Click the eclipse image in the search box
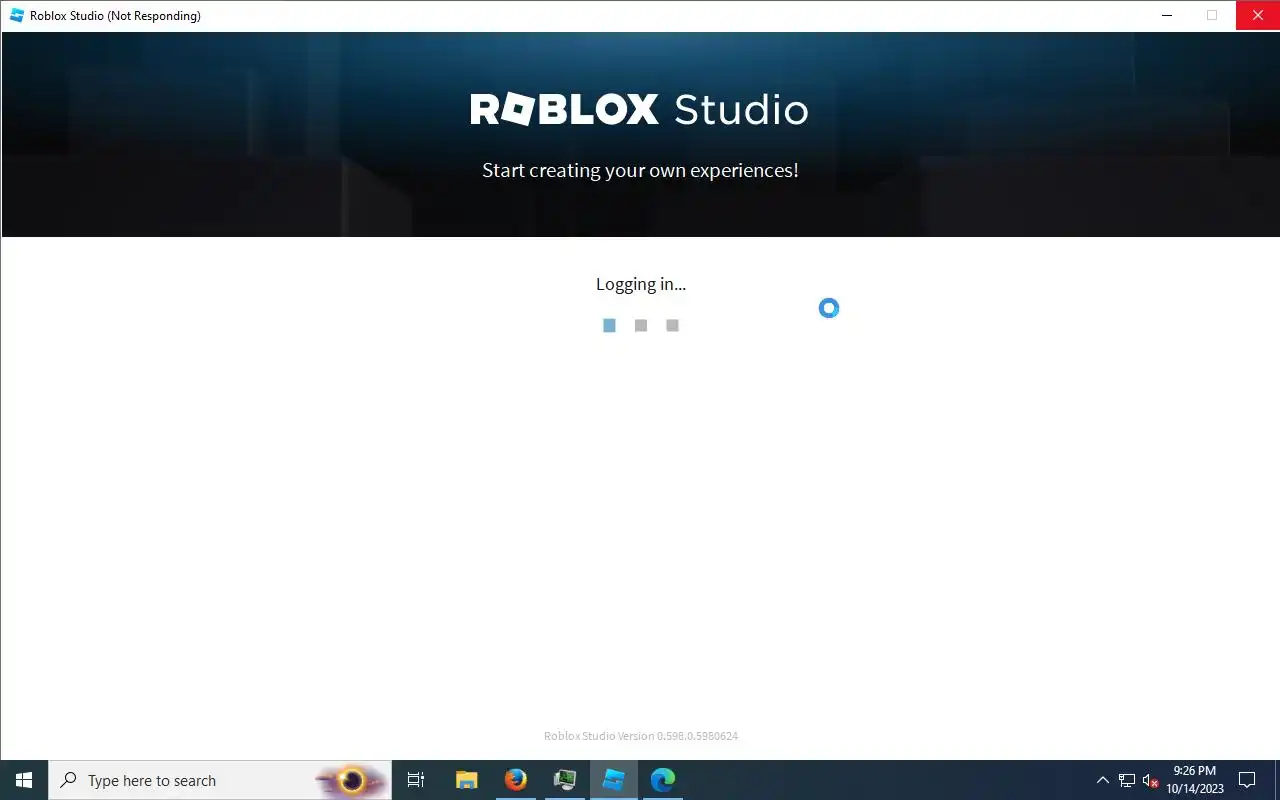Screen dimensions: 1280x800 tap(350, 780)
